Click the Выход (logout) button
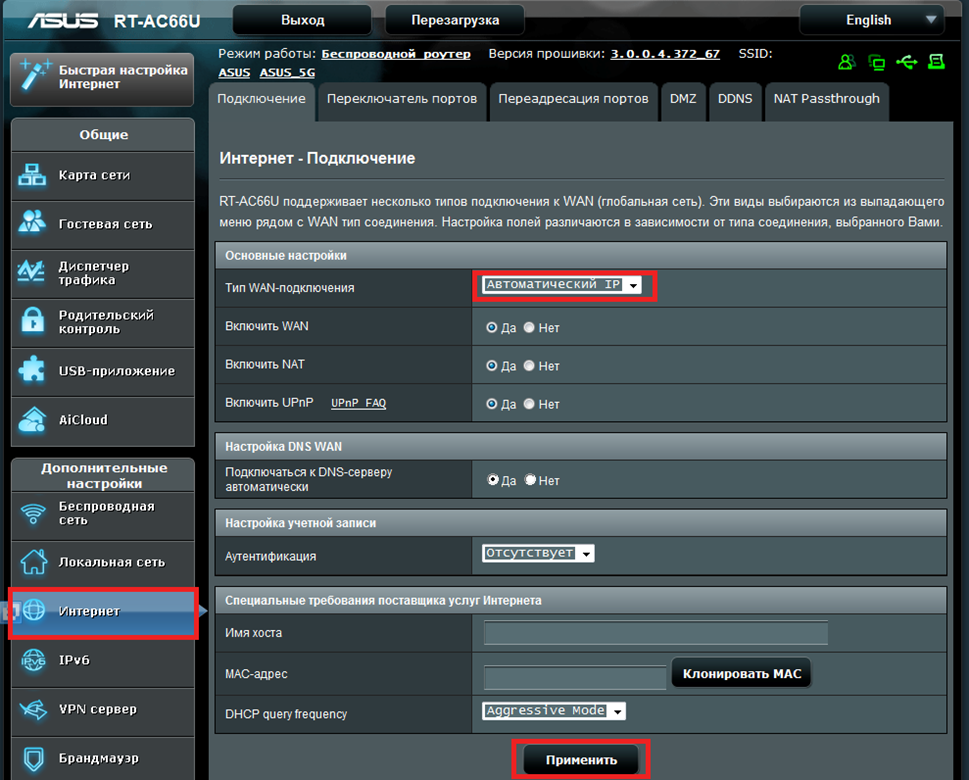This screenshot has height=780, width=969. pyautogui.click(x=303, y=20)
